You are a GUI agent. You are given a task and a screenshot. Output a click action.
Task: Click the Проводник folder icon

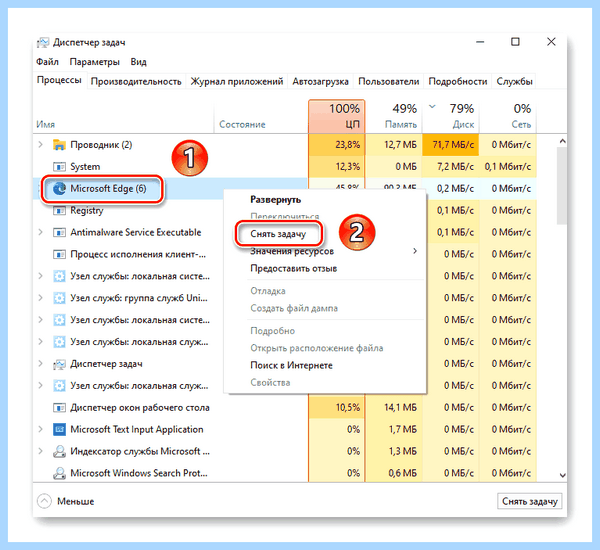(x=59, y=145)
